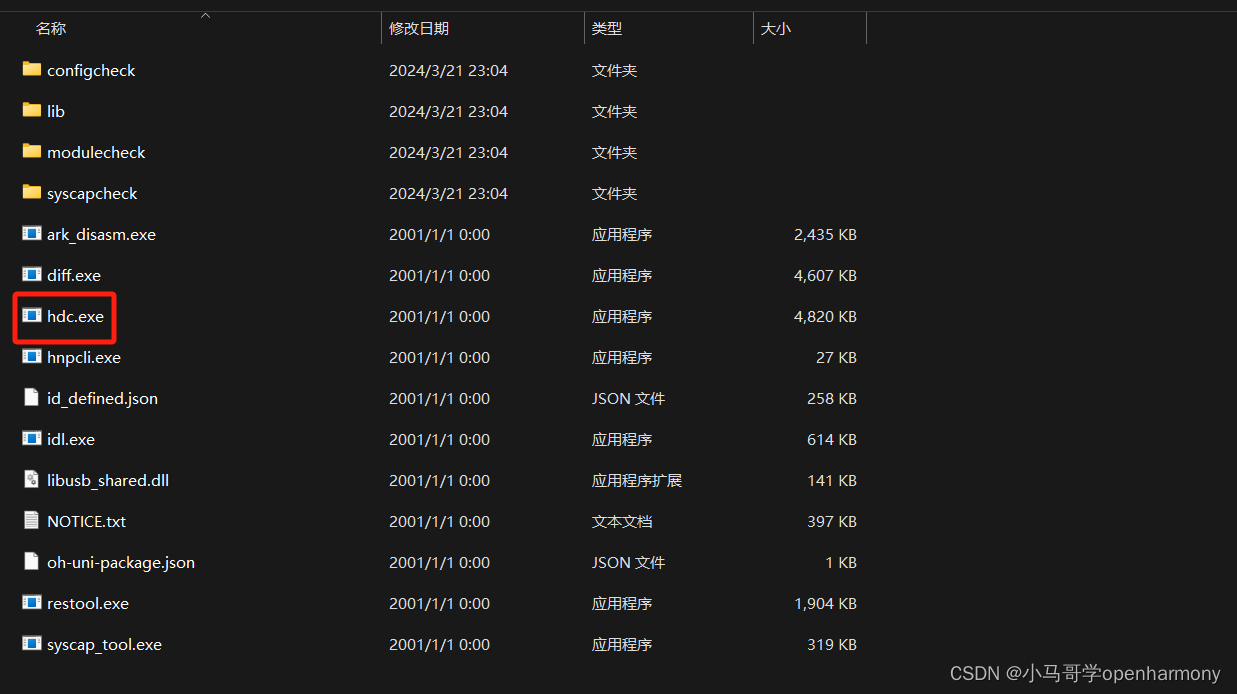Select the configcheck folder icon
The width and height of the screenshot is (1237, 694).
point(32,70)
